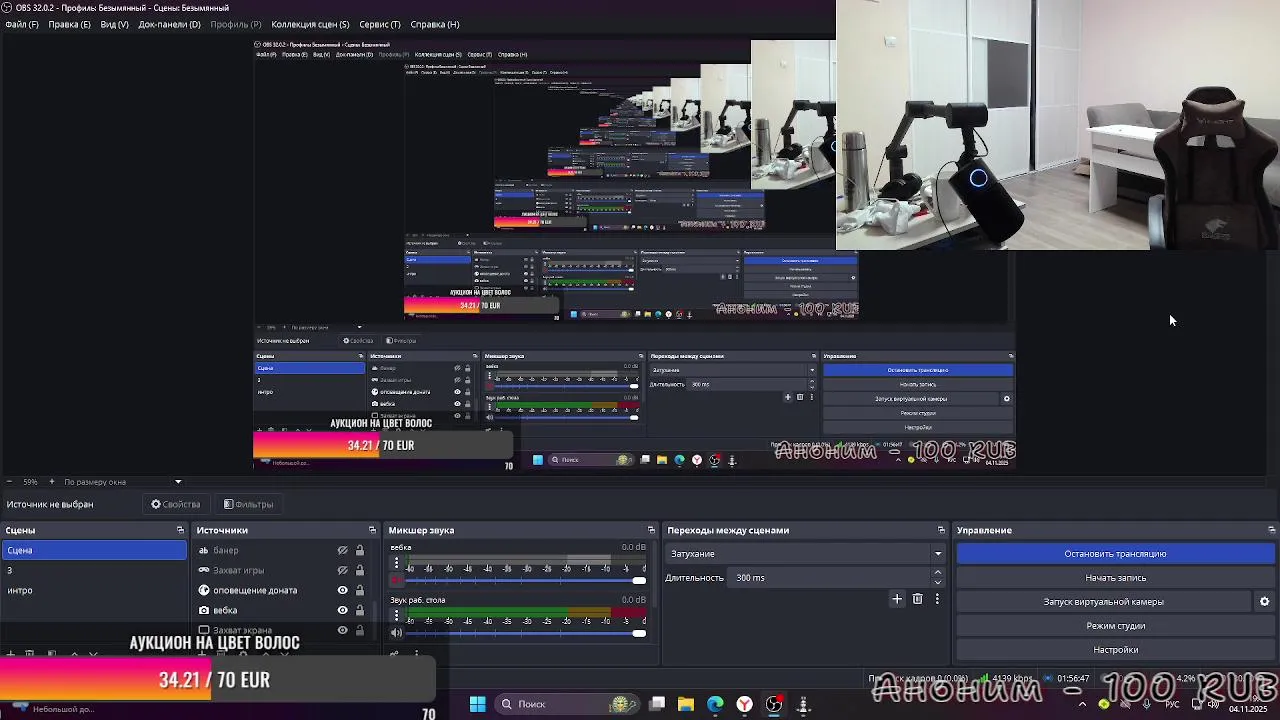The image size is (1280, 720).
Task: Open the Windows Start menu
Action: 477,704
